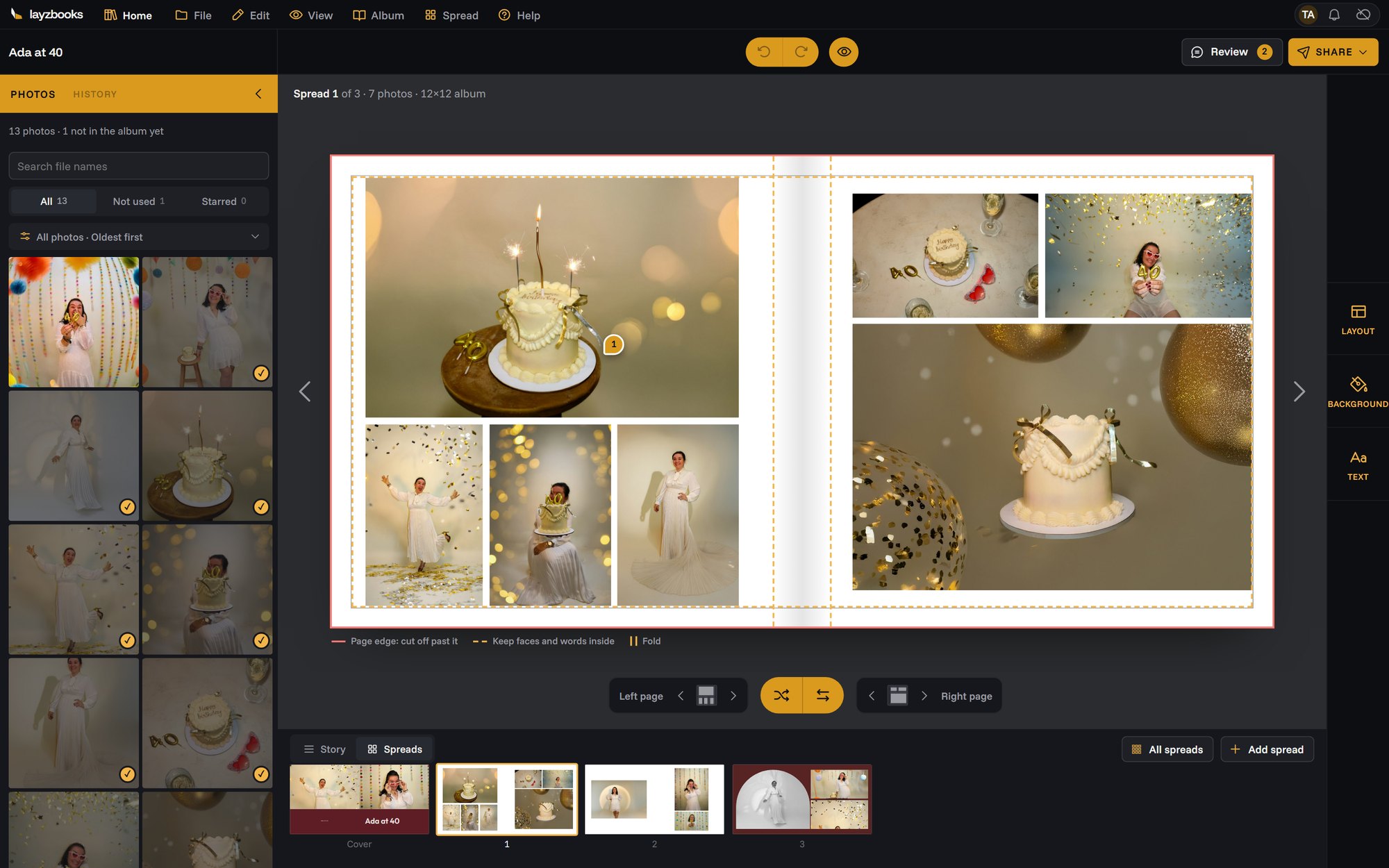The image size is (1389, 868).
Task: Choose the next left page layout
Action: click(733, 696)
